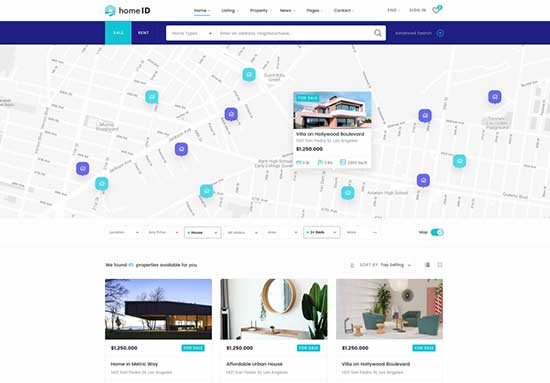
Task: Expand the More filters option
Action: (x=361, y=233)
